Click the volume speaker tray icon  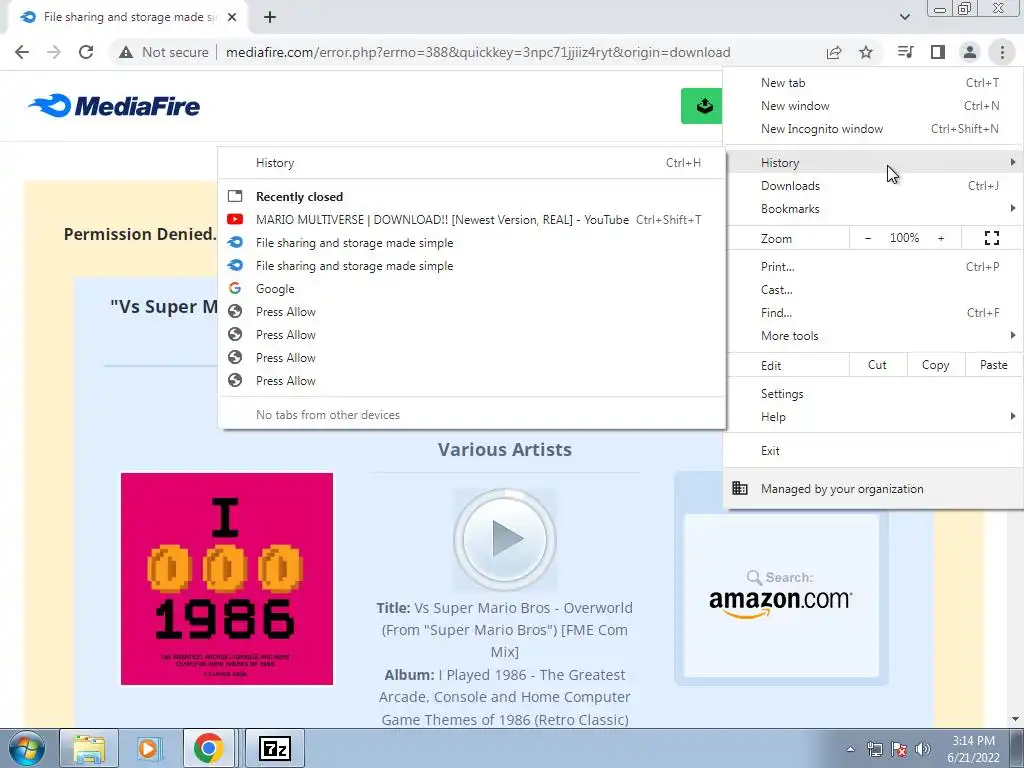923,749
